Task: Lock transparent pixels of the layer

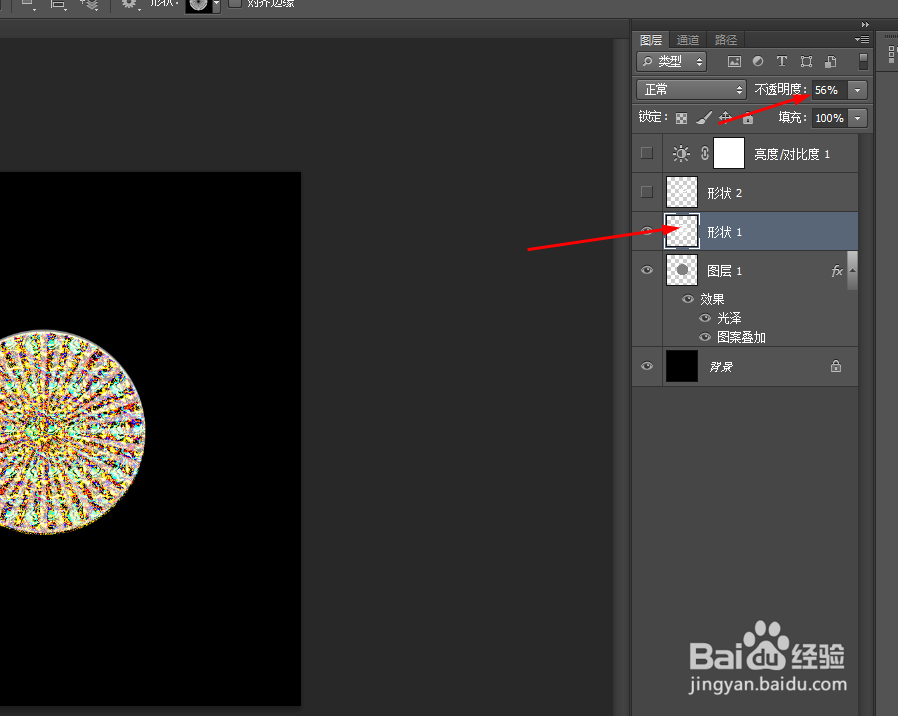Action: click(681, 118)
